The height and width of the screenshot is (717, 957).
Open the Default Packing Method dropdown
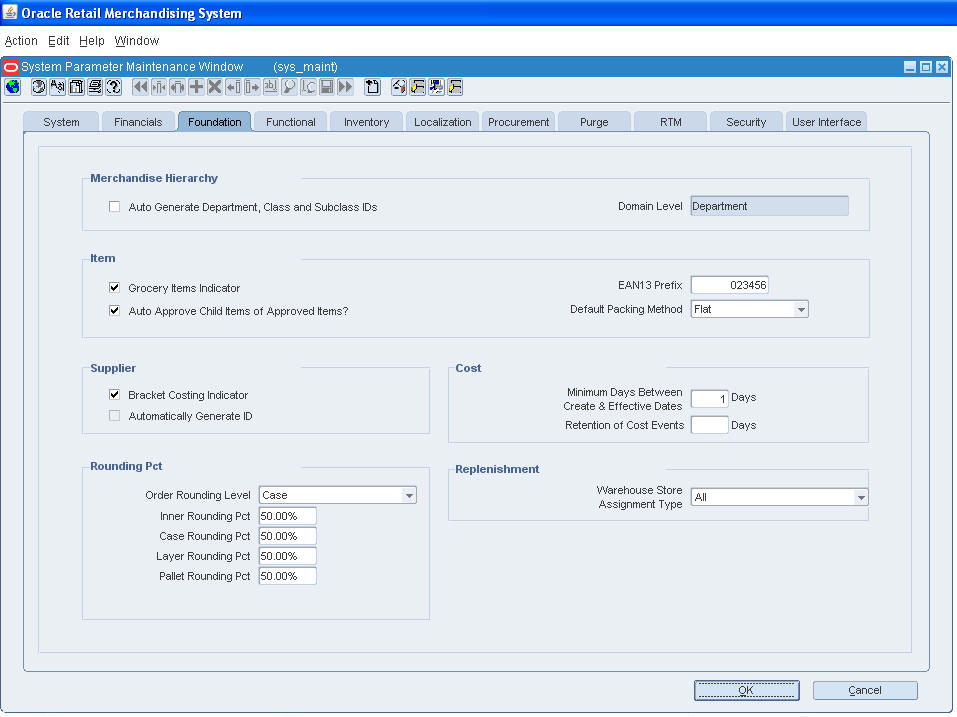click(801, 309)
